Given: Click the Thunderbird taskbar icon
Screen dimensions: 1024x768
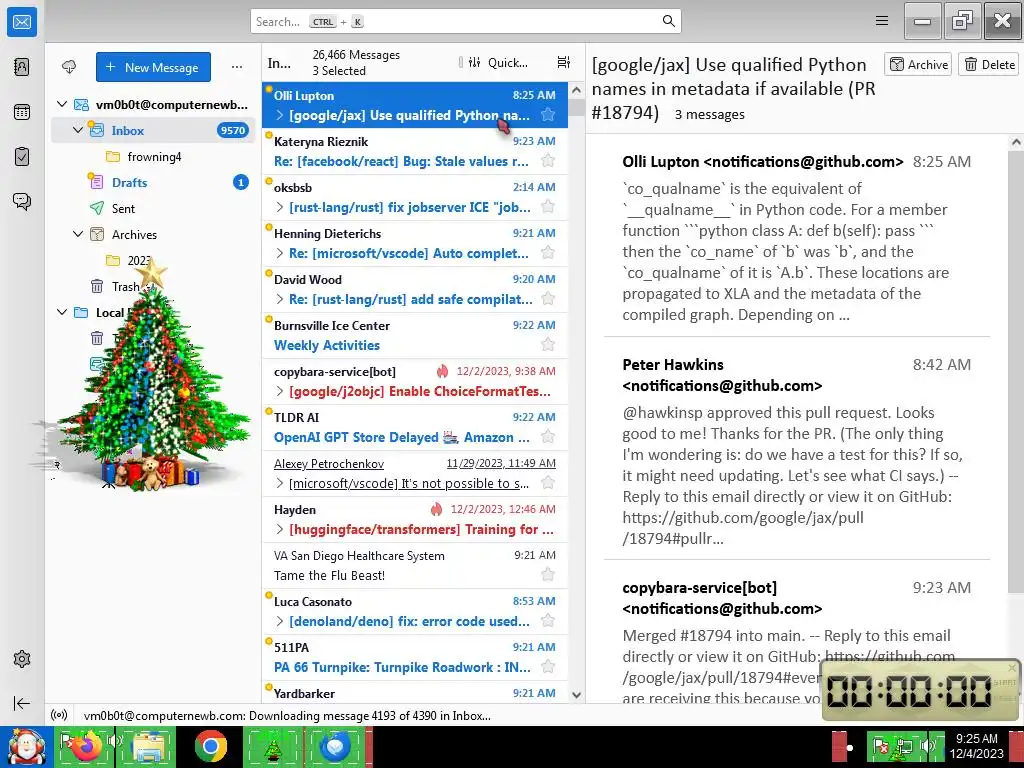Looking at the screenshot, I should pos(334,747).
